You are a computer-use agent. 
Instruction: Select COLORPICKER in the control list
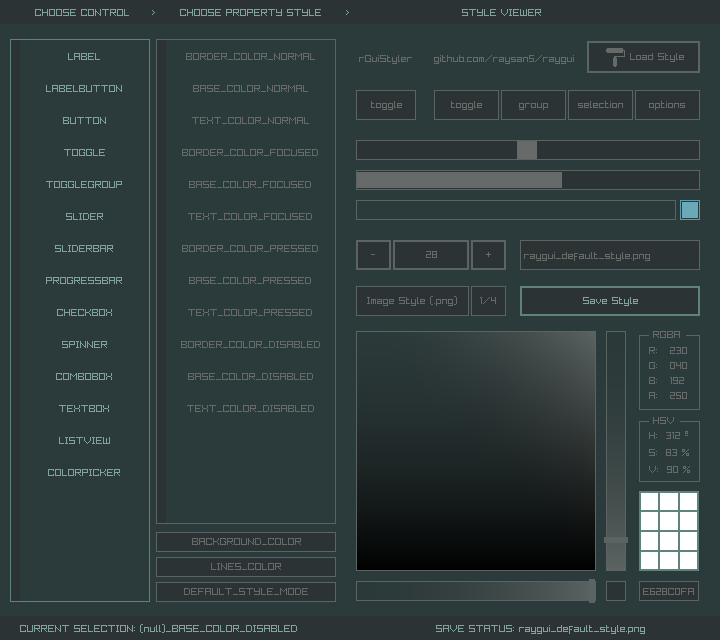click(x=84, y=473)
